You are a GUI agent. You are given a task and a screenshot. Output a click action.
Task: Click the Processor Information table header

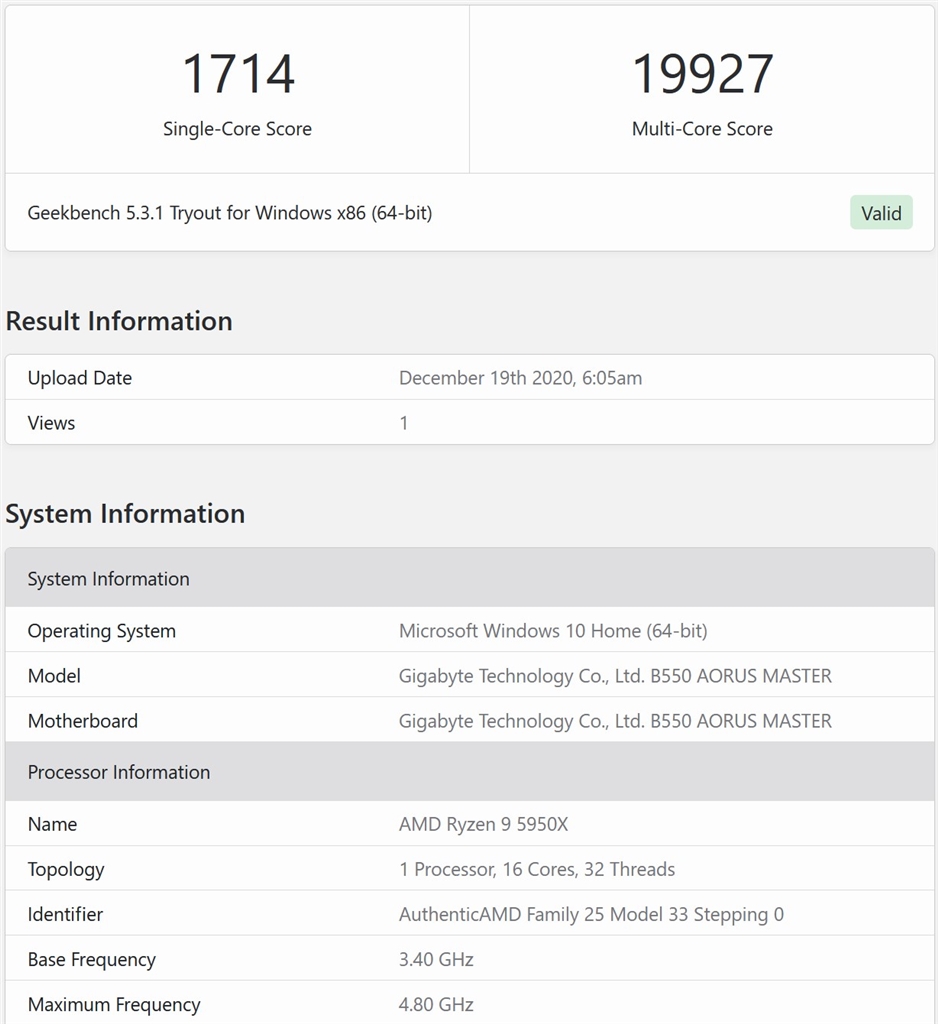(x=119, y=772)
